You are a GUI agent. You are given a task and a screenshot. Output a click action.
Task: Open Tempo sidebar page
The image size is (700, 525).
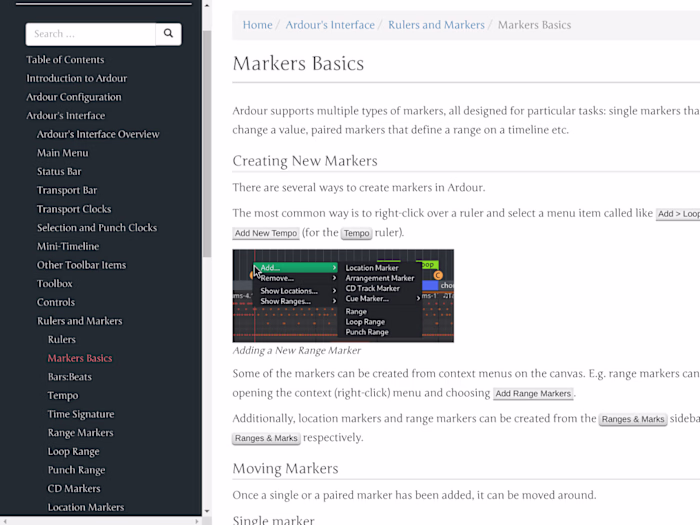(63, 396)
